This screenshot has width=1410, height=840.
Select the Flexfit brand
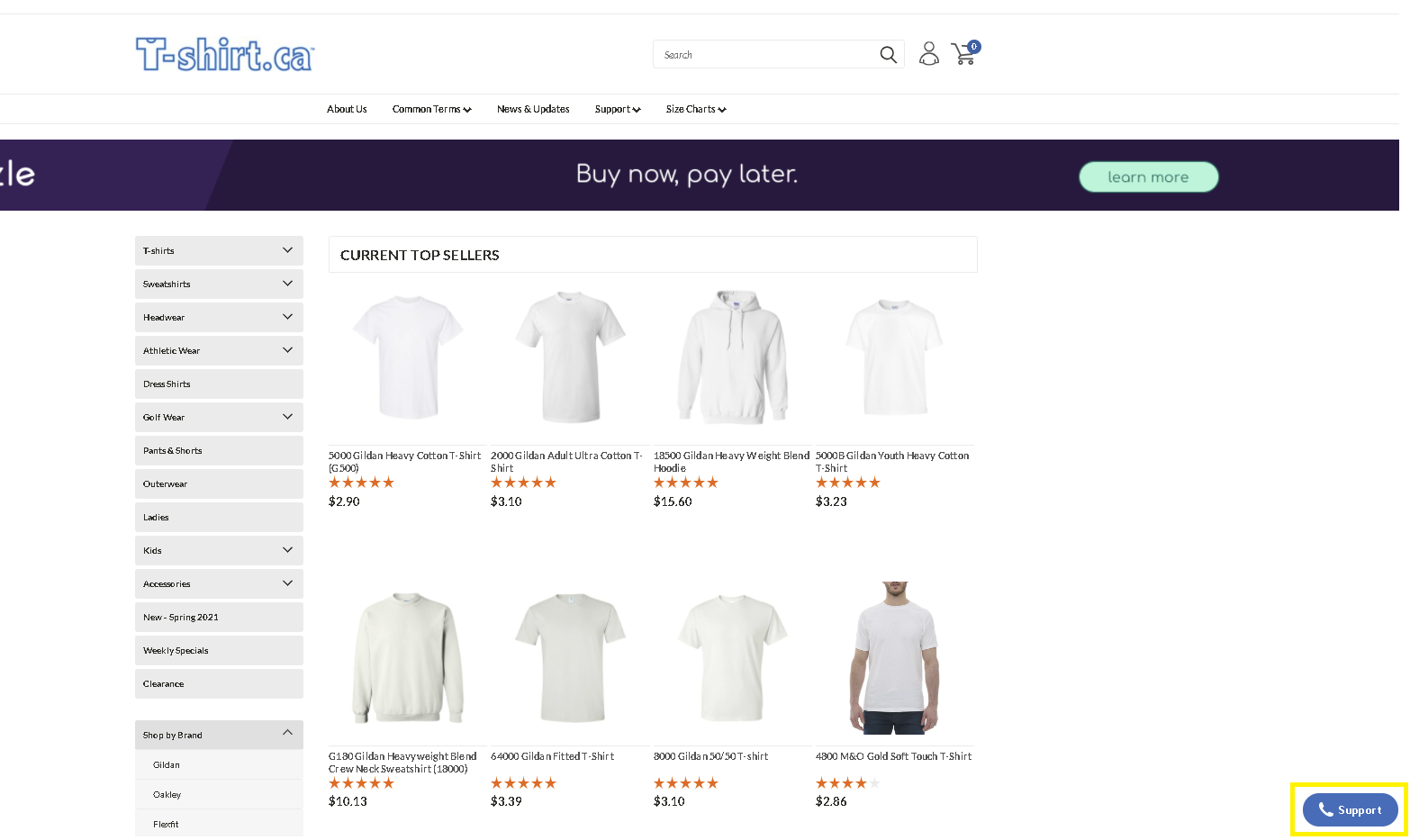166,824
